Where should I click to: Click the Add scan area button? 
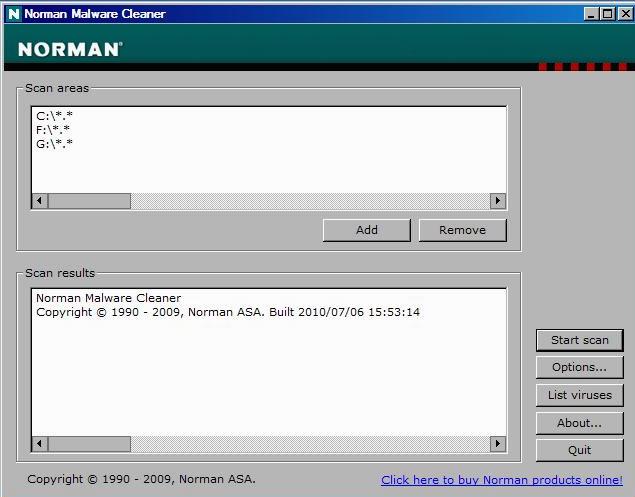coord(367,230)
